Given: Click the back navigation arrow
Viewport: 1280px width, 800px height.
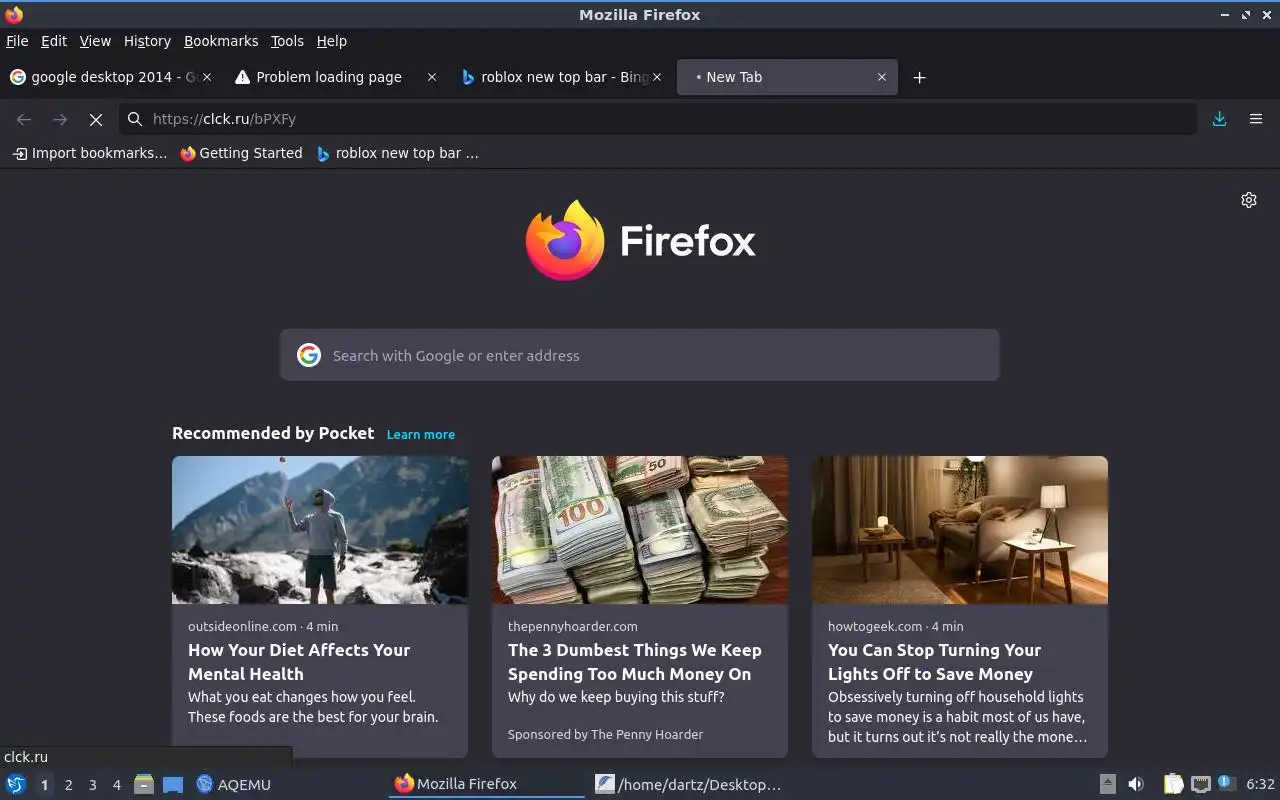Looking at the screenshot, I should click(x=24, y=119).
